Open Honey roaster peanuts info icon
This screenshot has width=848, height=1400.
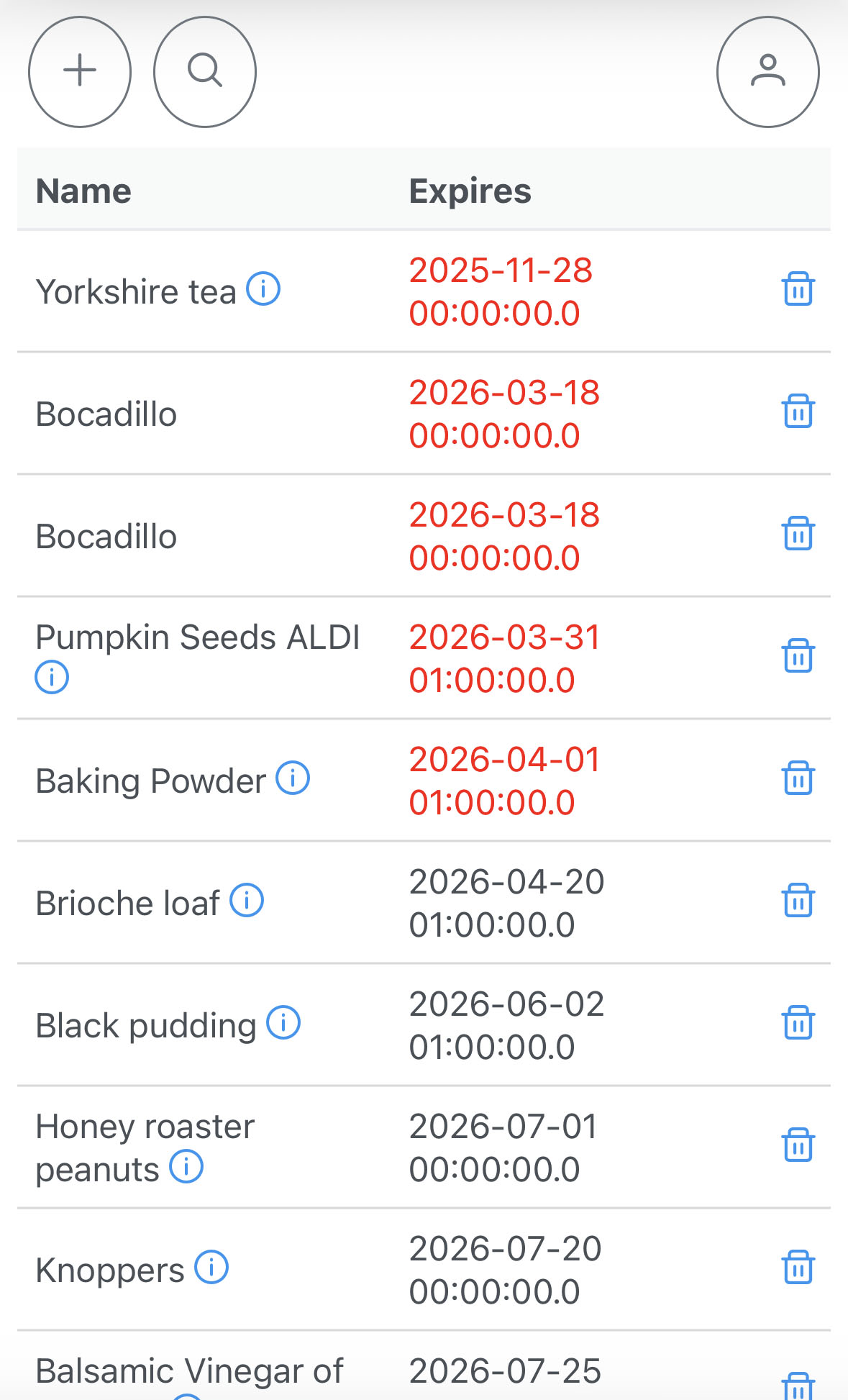pyautogui.click(x=186, y=1167)
